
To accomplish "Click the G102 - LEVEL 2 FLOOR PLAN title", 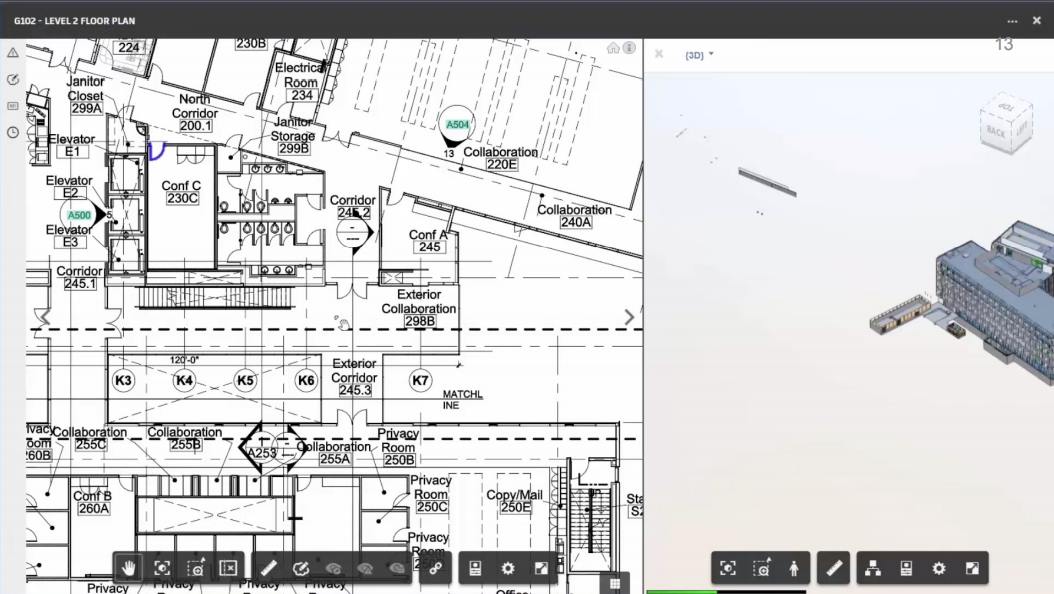I will click(x=75, y=21).
